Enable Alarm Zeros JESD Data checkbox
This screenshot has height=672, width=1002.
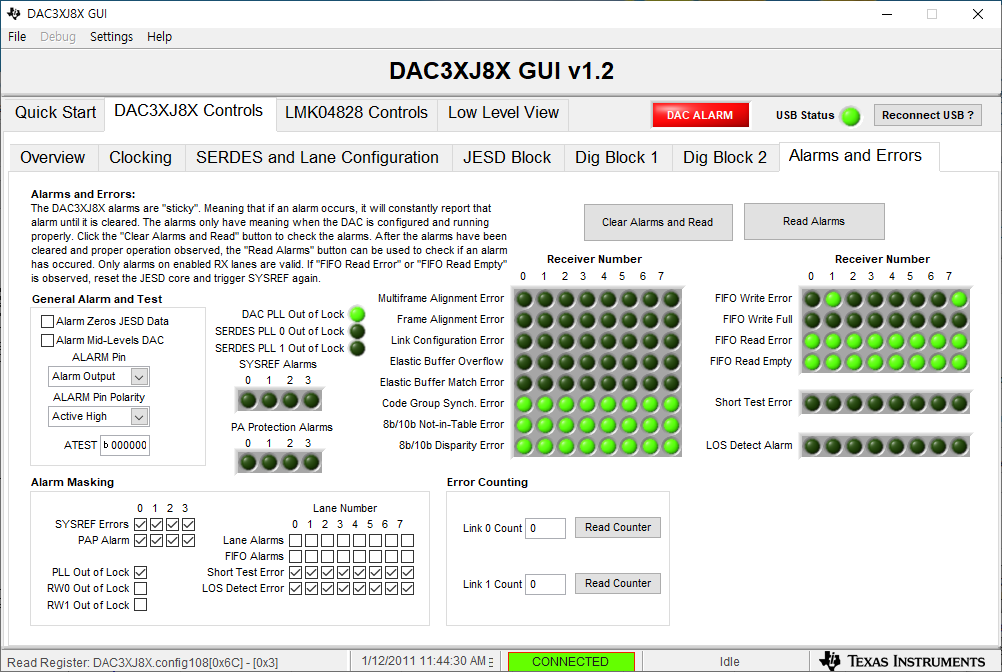[47, 321]
